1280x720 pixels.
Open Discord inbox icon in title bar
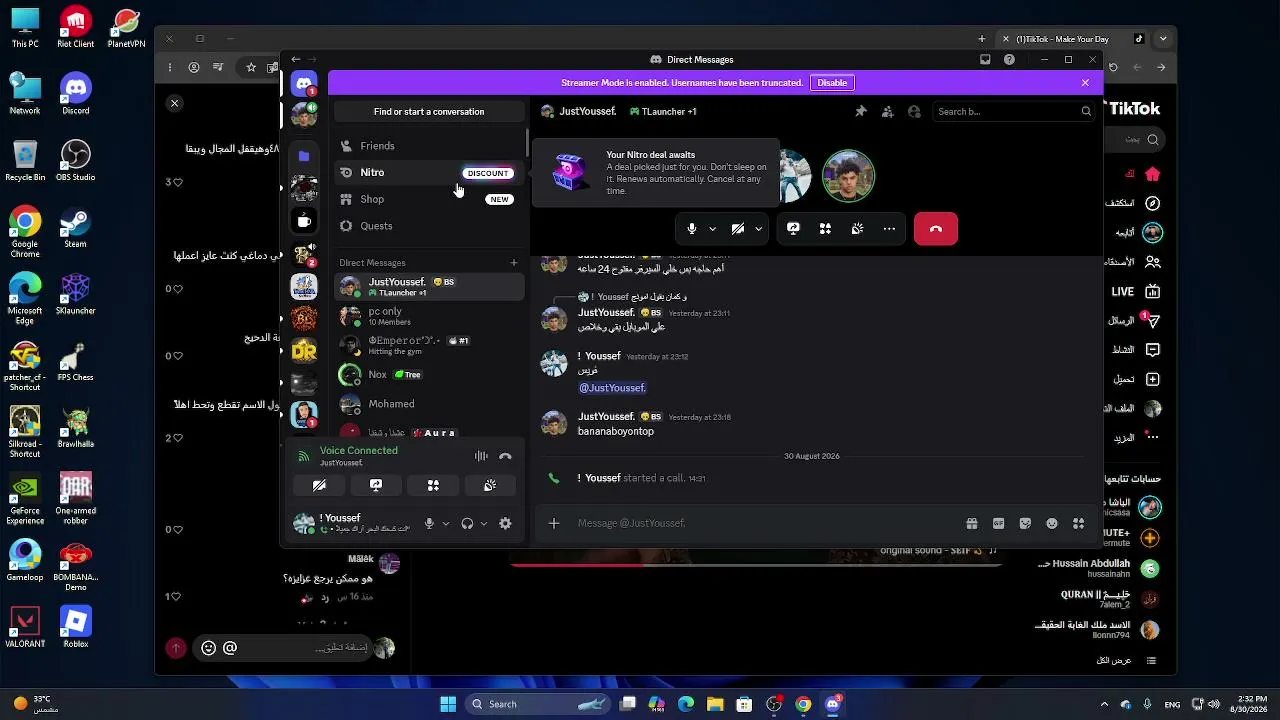click(985, 60)
